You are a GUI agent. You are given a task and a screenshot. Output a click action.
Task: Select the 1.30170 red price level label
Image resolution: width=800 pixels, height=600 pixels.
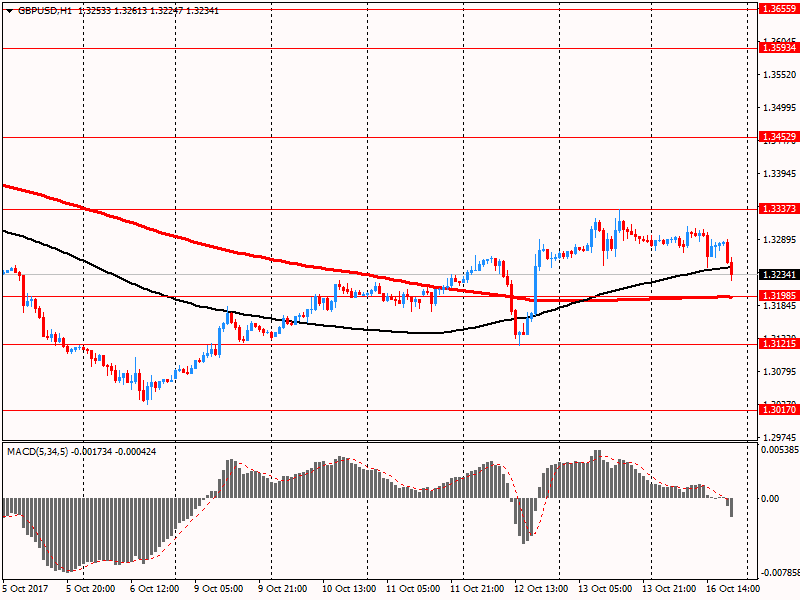tap(779, 410)
